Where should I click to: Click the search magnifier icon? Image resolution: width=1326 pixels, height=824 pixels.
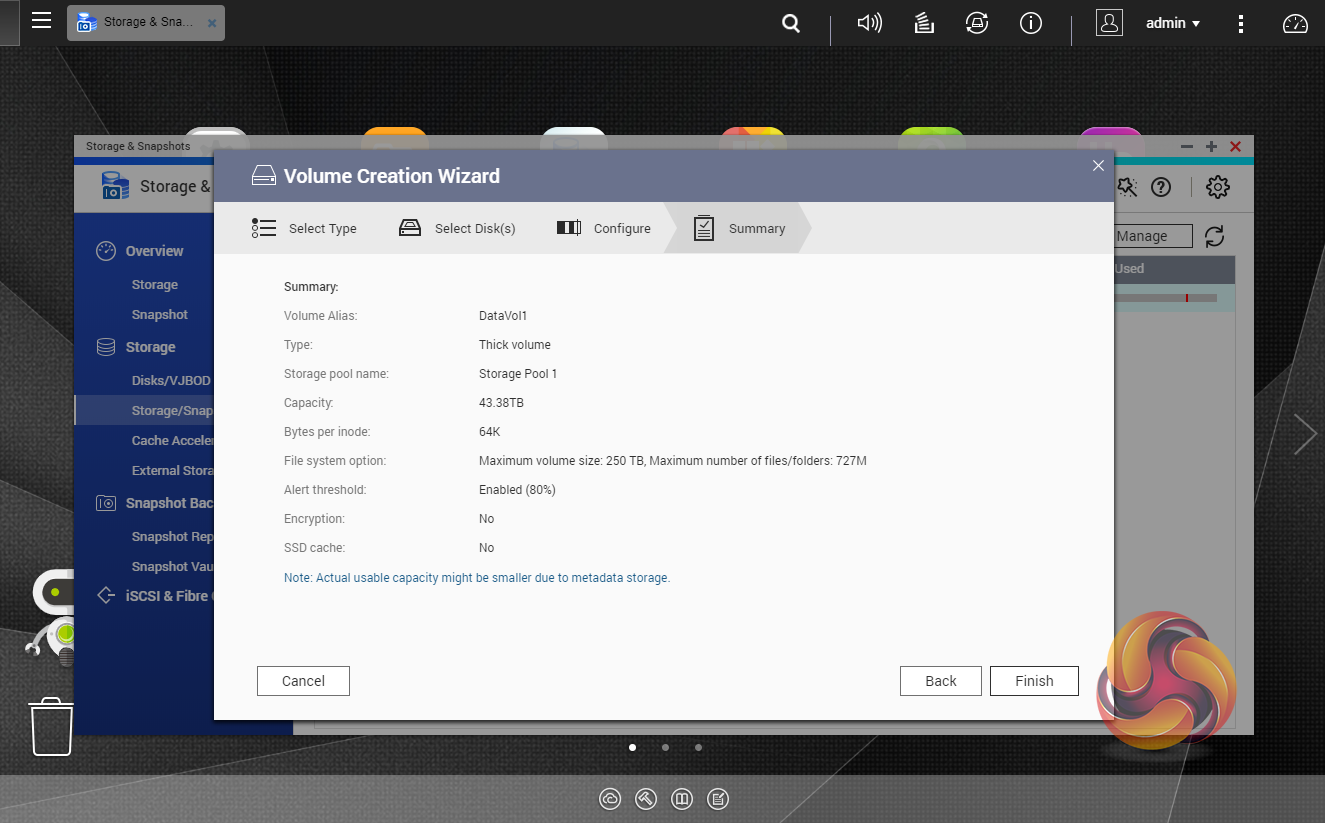[x=791, y=23]
